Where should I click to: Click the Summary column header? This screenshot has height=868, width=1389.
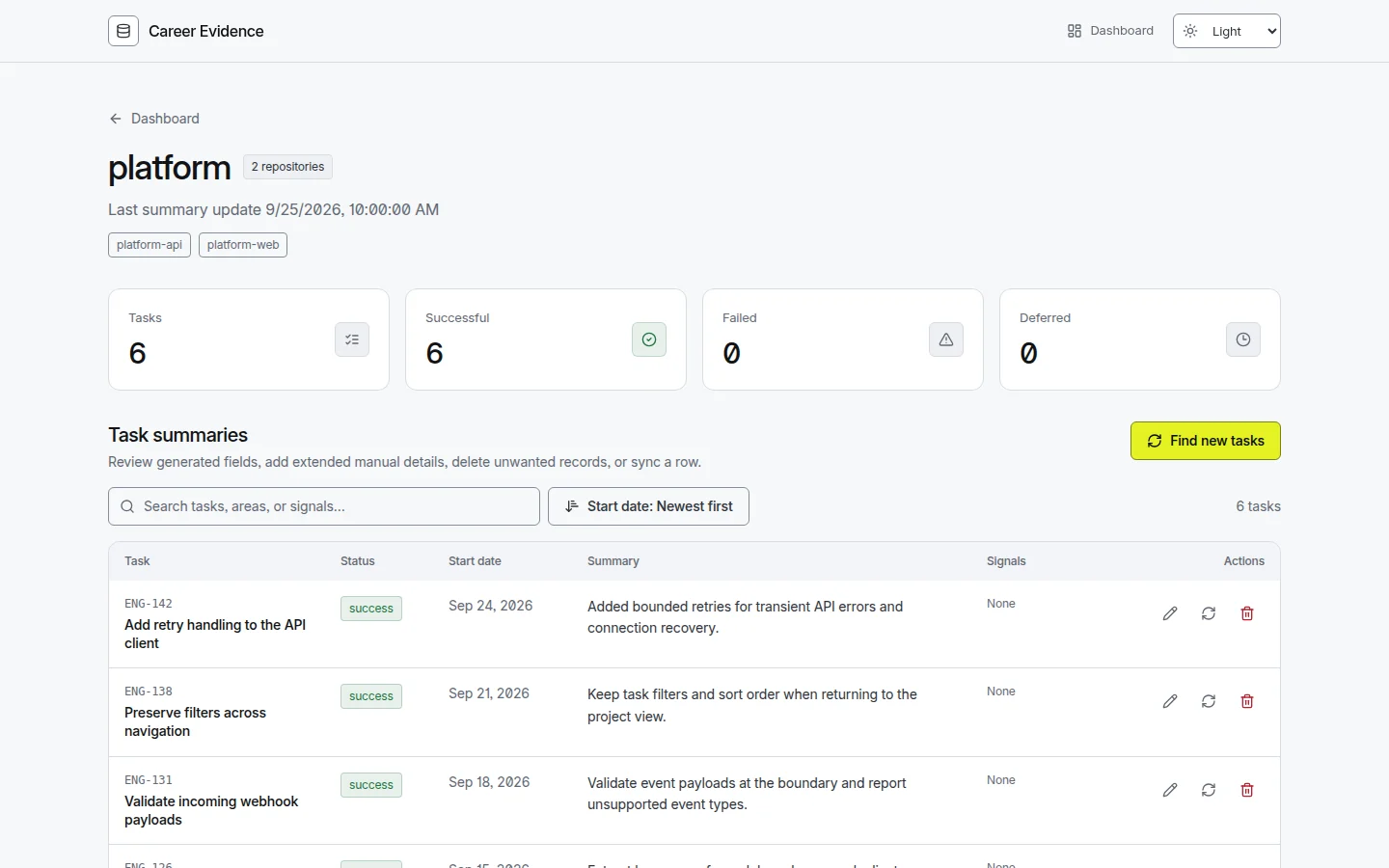point(613,561)
